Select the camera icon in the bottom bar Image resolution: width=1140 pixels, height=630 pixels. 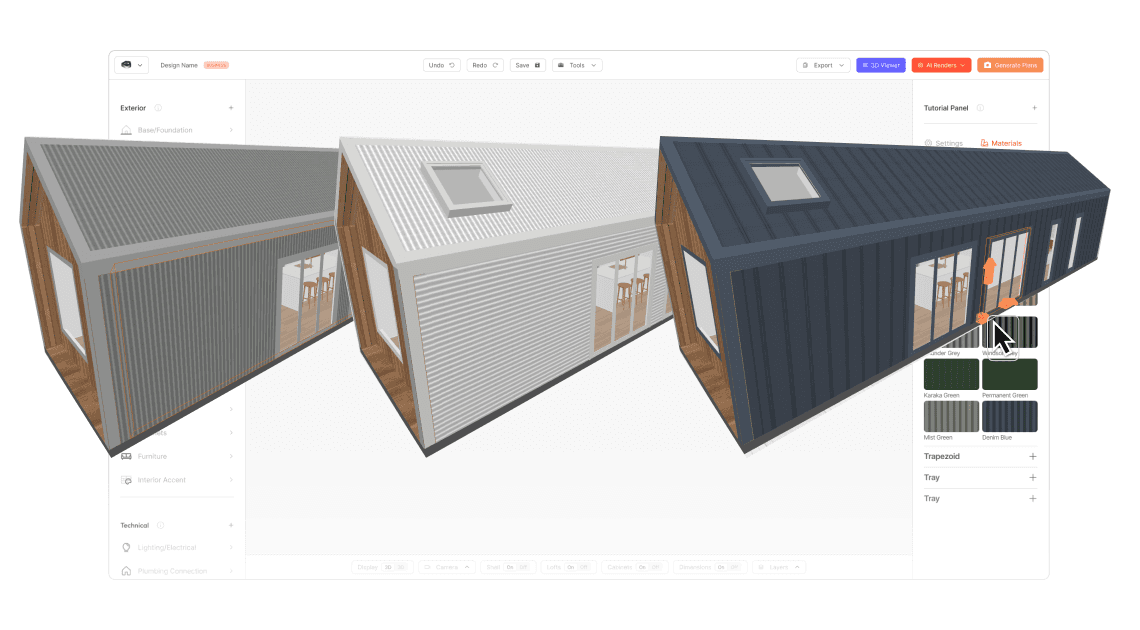[427, 566]
